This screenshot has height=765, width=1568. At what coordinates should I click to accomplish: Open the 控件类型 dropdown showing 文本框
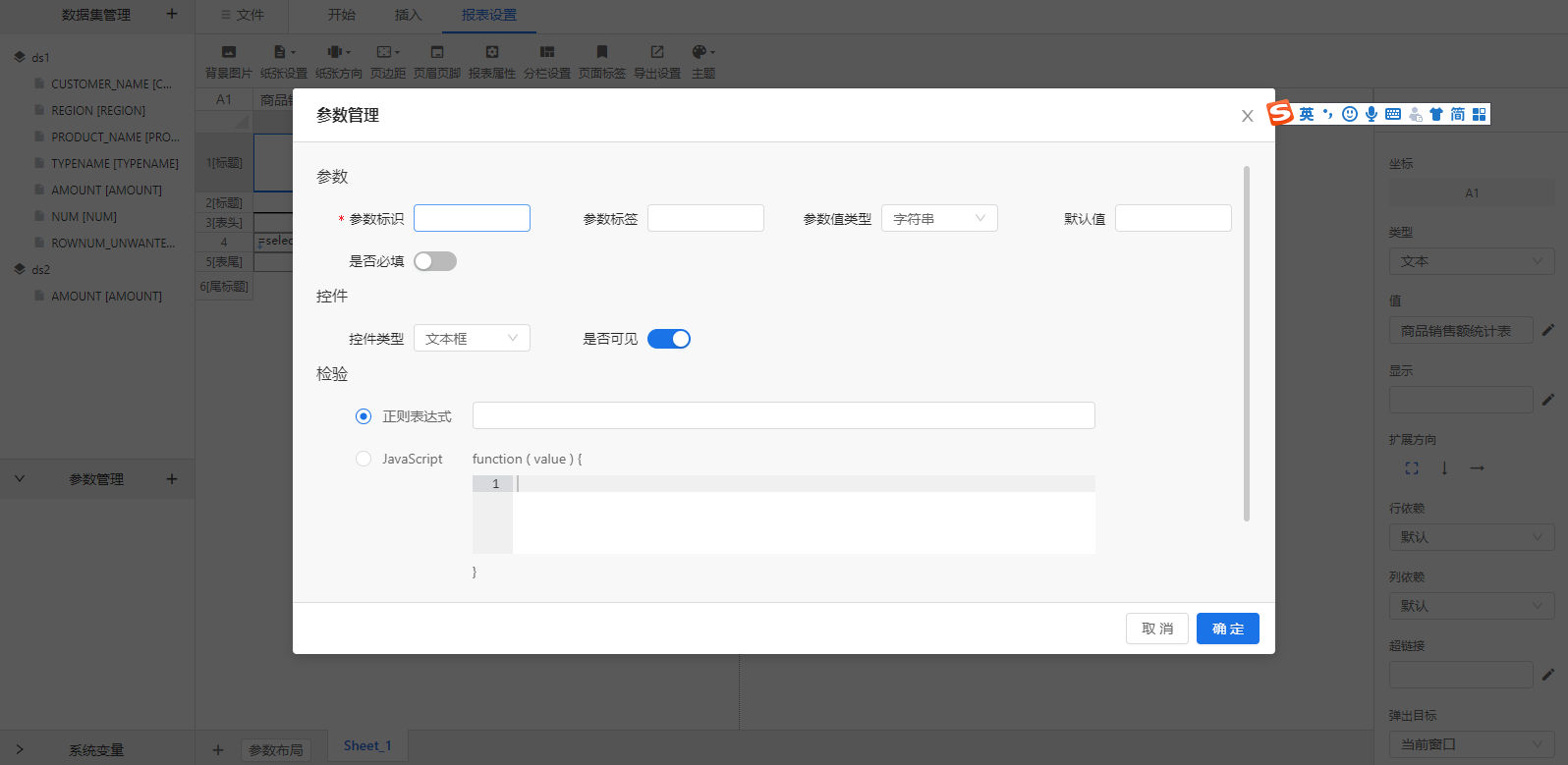tap(472, 338)
